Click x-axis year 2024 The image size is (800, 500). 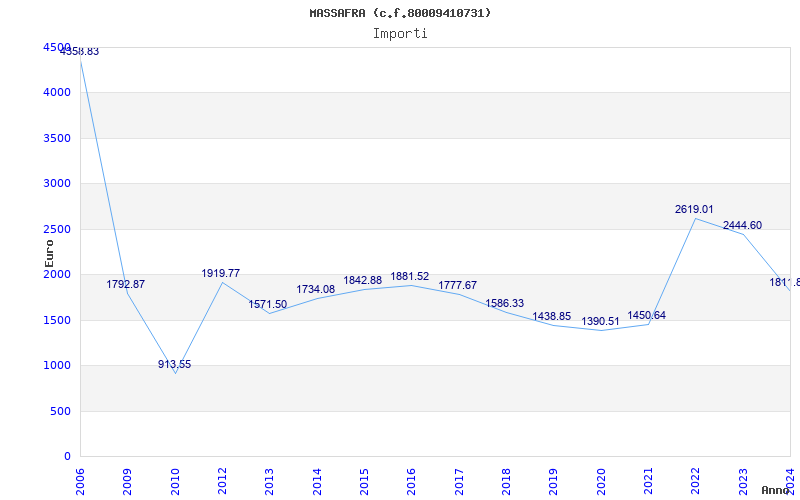[790, 482]
